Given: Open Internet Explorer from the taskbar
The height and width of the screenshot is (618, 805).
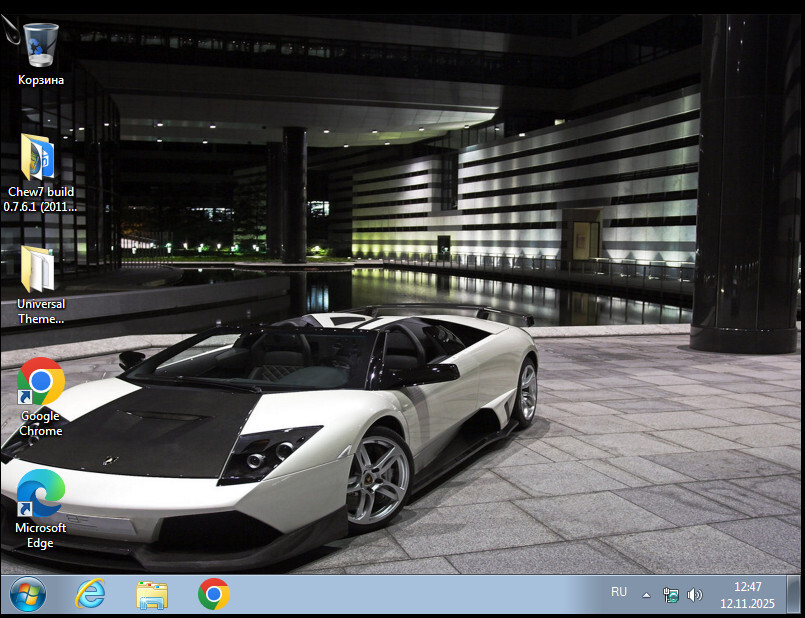Looking at the screenshot, I should pos(91,594).
